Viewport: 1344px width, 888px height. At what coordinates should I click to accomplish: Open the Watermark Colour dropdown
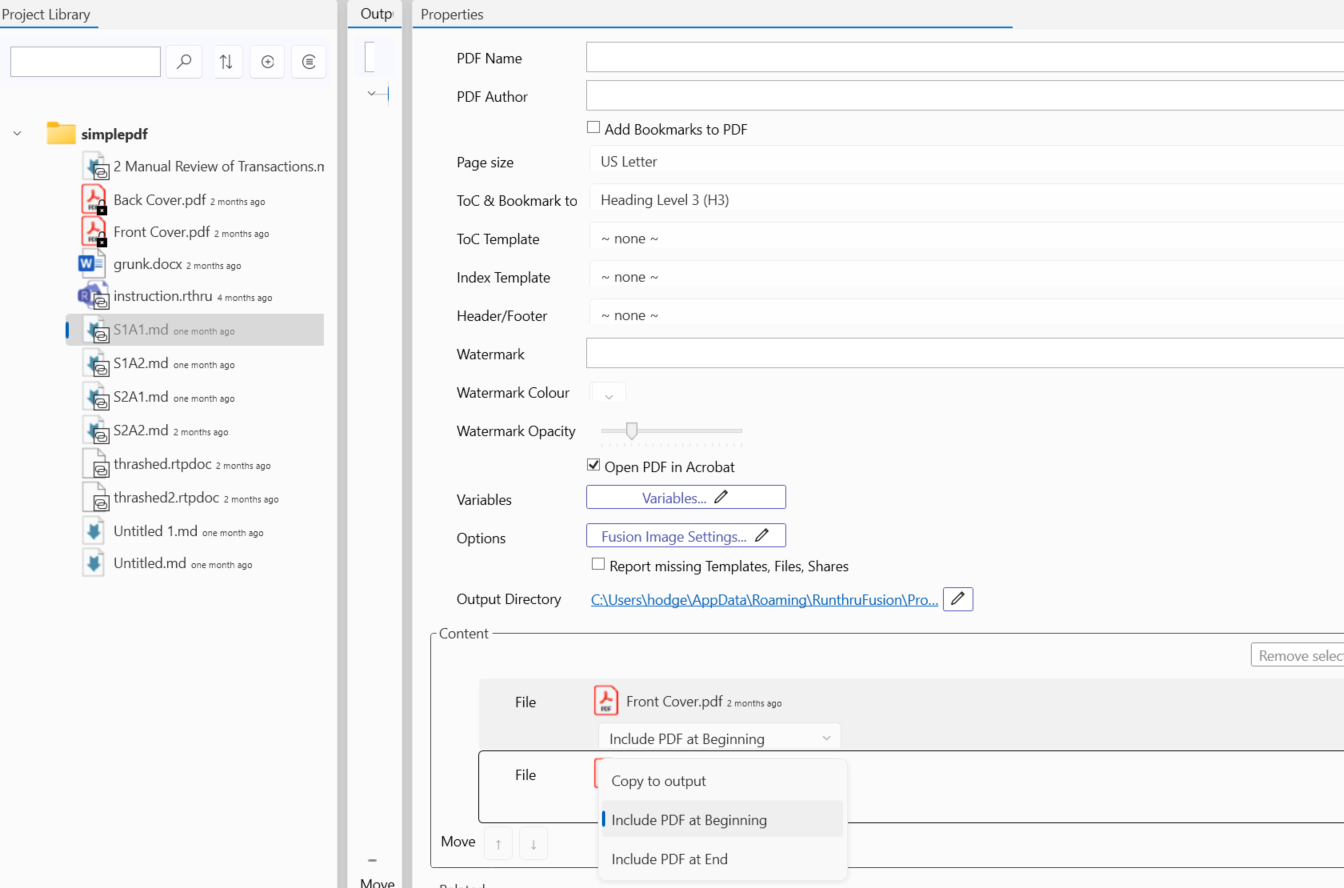[608, 394]
